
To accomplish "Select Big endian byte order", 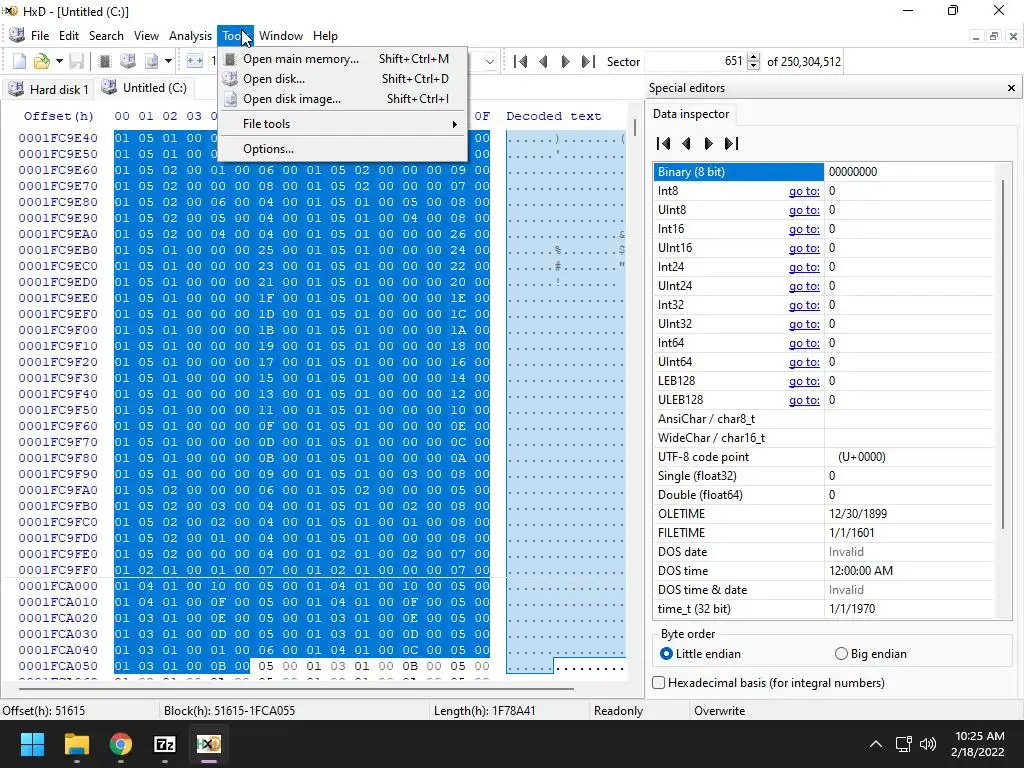I will click(x=871, y=654).
